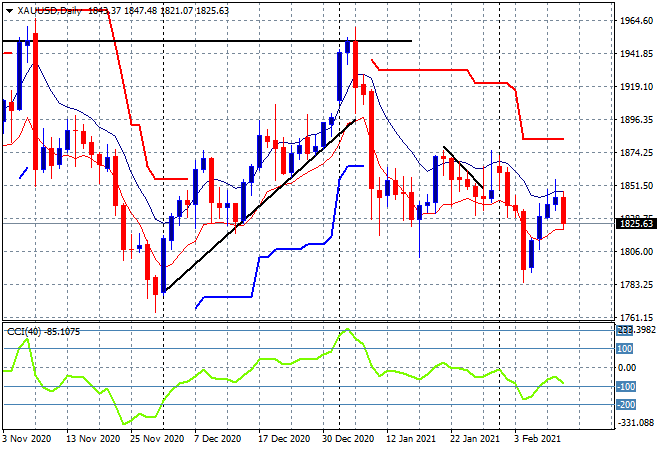Select the short falling black trendline in January
The height and width of the screenshot is (450, 660).
point(463,167)
